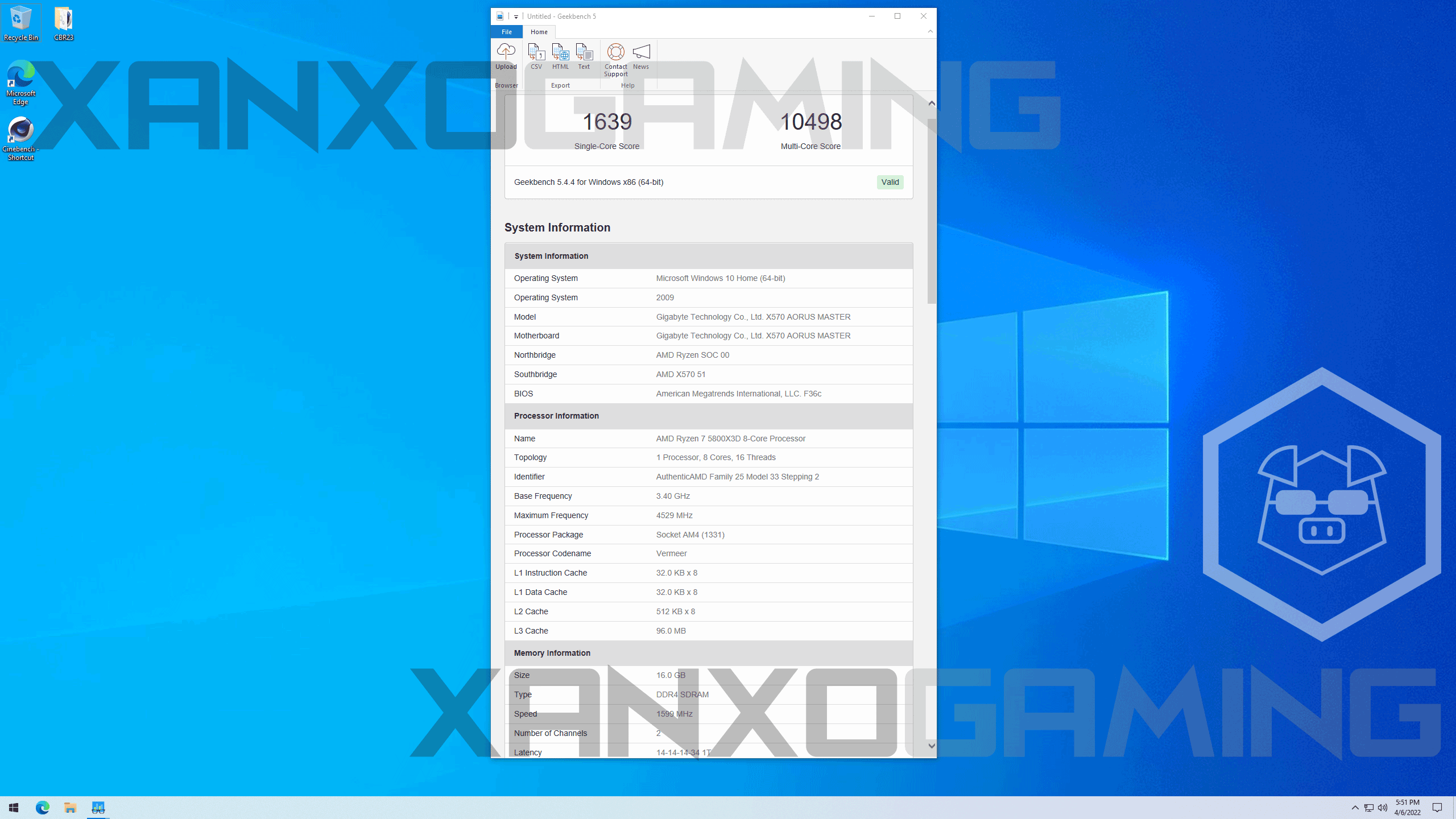This screenshot has width=1456, height=819.
Task: Export results as Text
Action: [x=584, y=56]
